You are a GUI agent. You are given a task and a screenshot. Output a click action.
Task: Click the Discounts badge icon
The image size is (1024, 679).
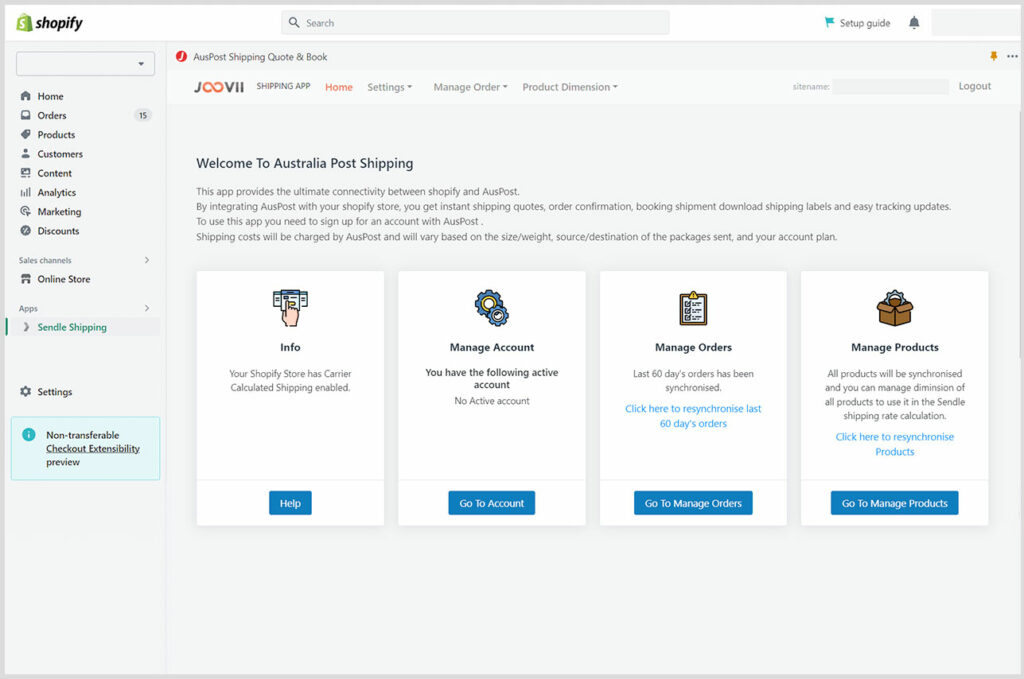(25, 230)
